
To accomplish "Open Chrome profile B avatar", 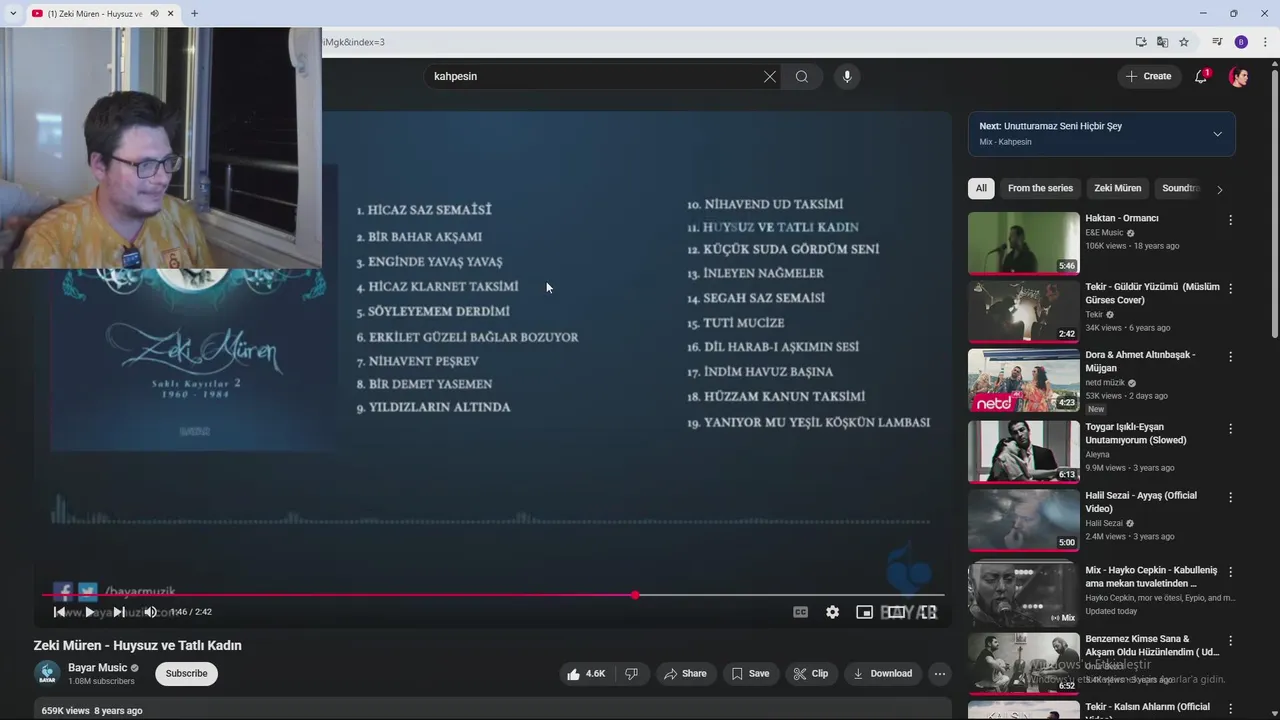I will tap(1241, 42).
